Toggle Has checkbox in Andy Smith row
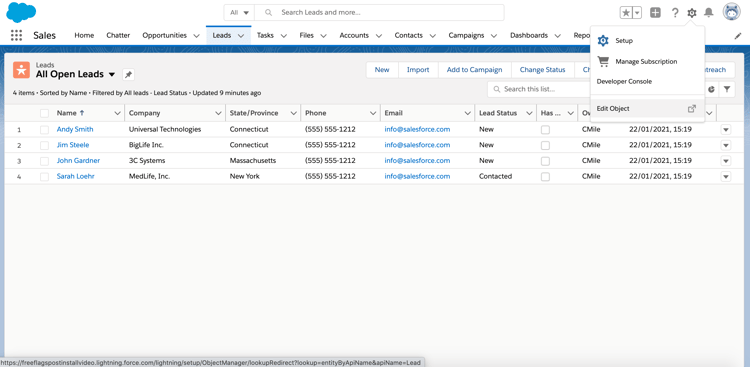 point(545,130)
